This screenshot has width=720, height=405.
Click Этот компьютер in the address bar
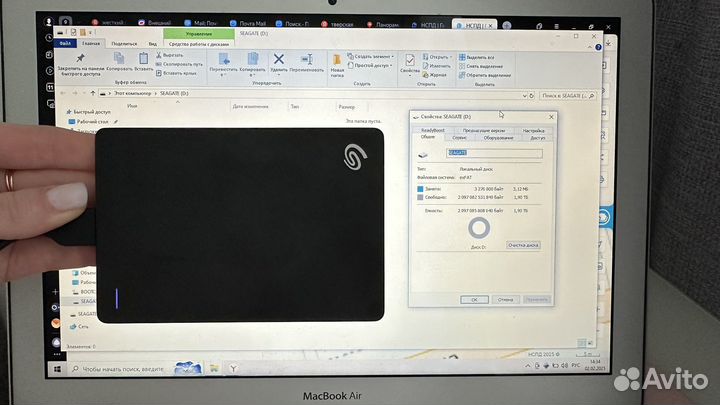tap(133, 93)
